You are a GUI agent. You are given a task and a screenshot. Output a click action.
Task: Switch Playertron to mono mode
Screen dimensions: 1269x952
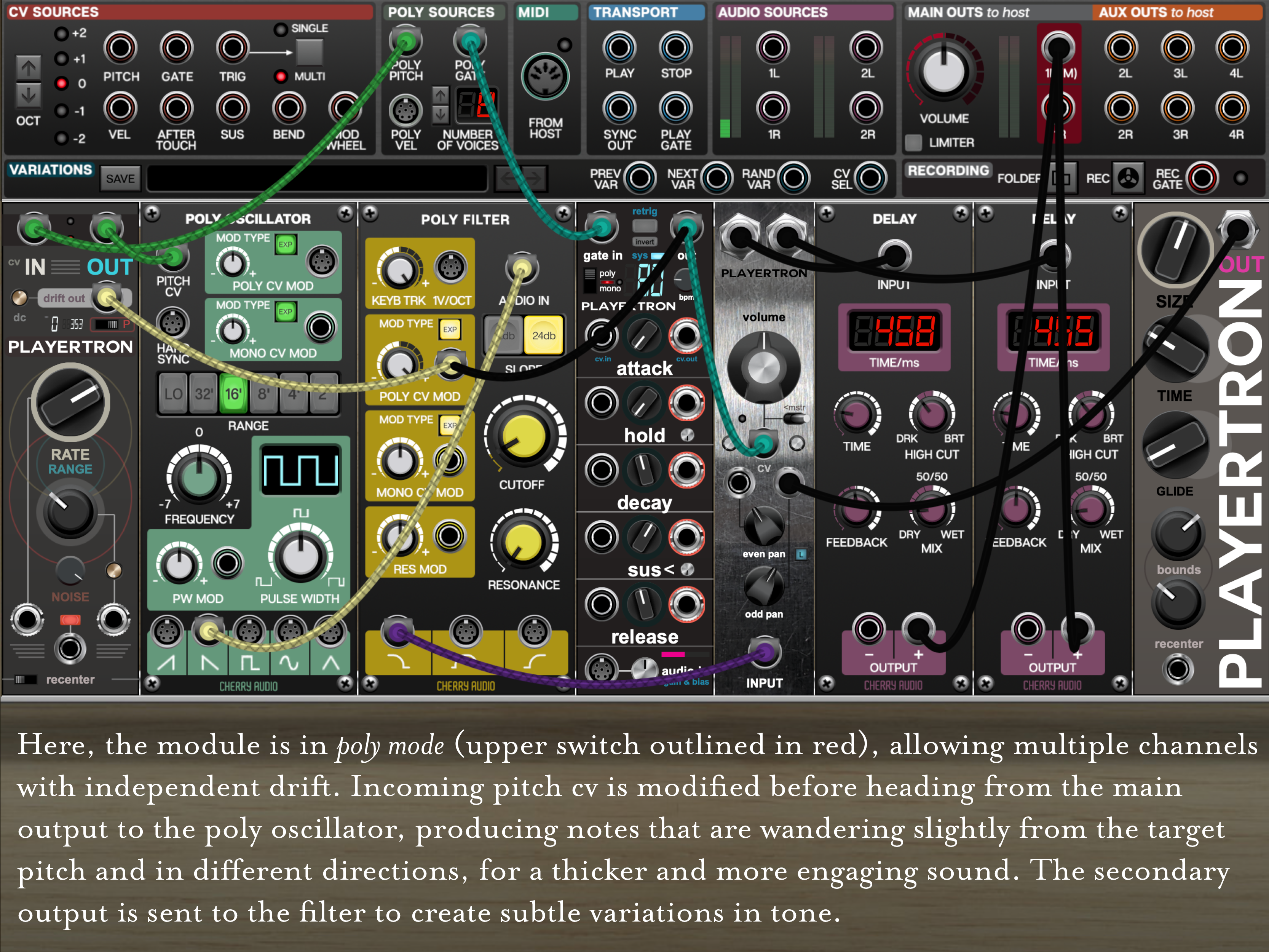coord(590,286)
